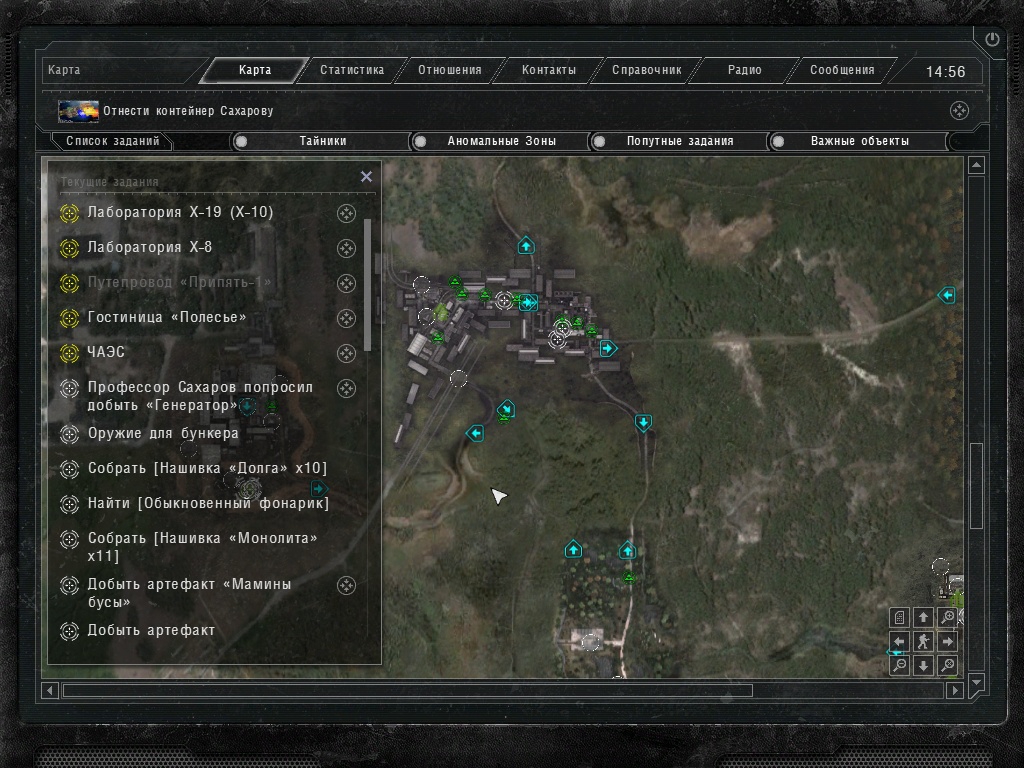Click map vertical scrollbar up arrow
1024x768 pixels.
tap(976, 165)
